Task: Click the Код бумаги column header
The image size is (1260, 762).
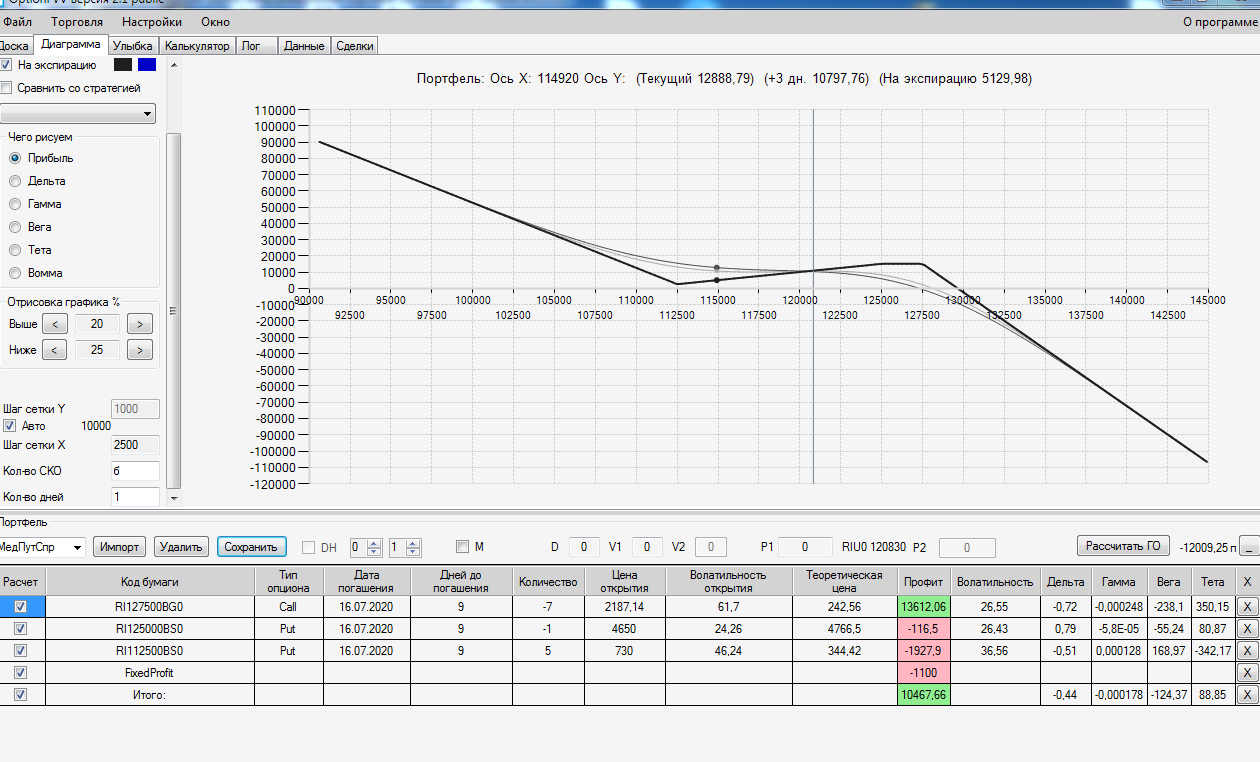Action: click(150, 581)
